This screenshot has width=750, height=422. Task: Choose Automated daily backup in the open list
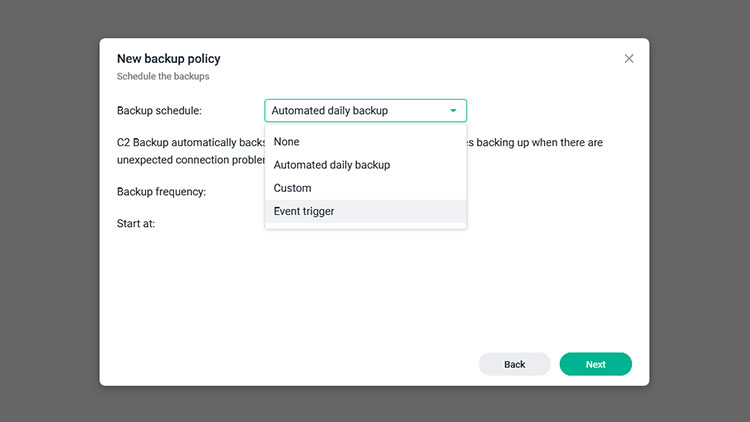(x=332, y=165)
